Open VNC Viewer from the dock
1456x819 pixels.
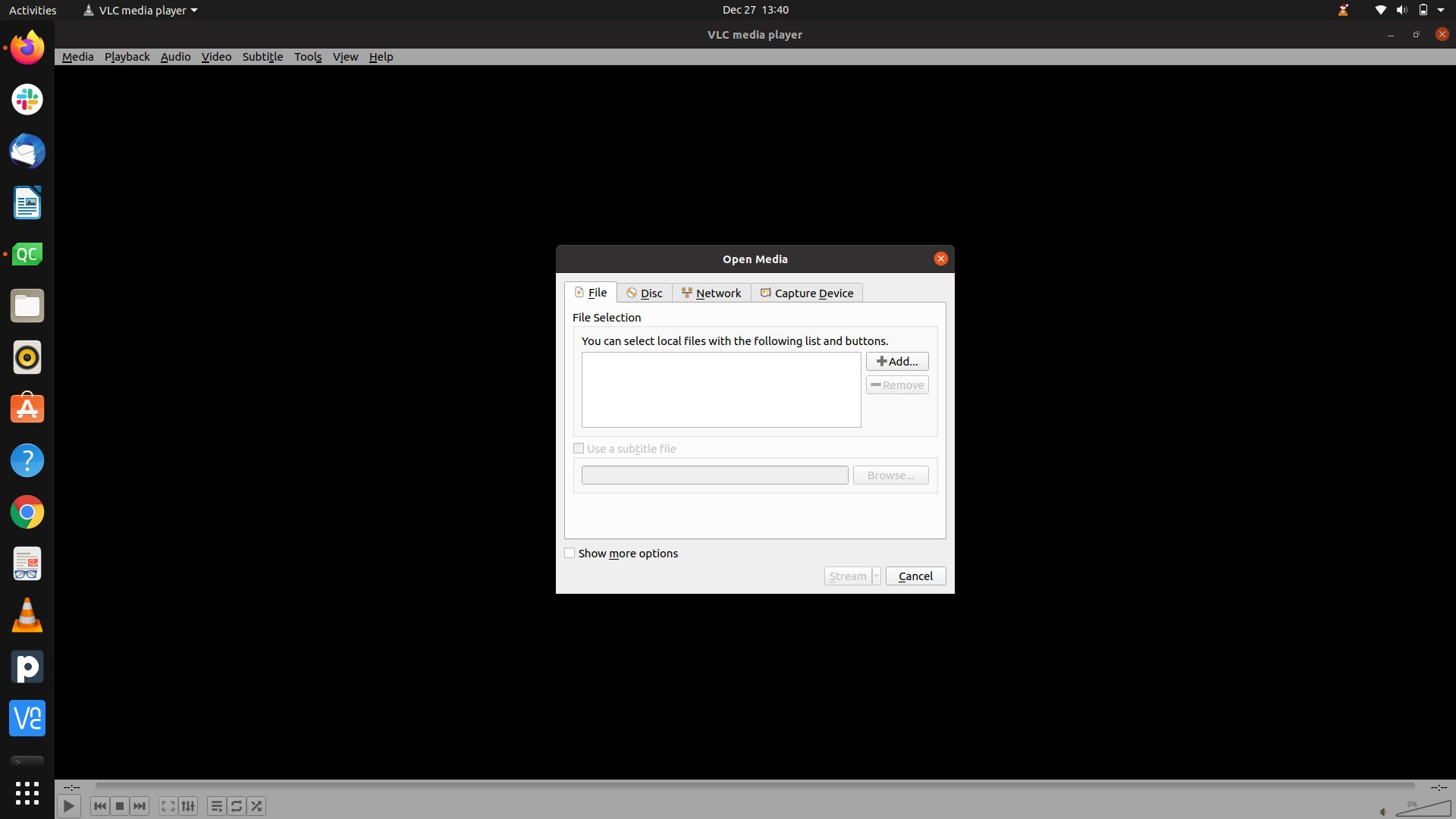point(27,718)
